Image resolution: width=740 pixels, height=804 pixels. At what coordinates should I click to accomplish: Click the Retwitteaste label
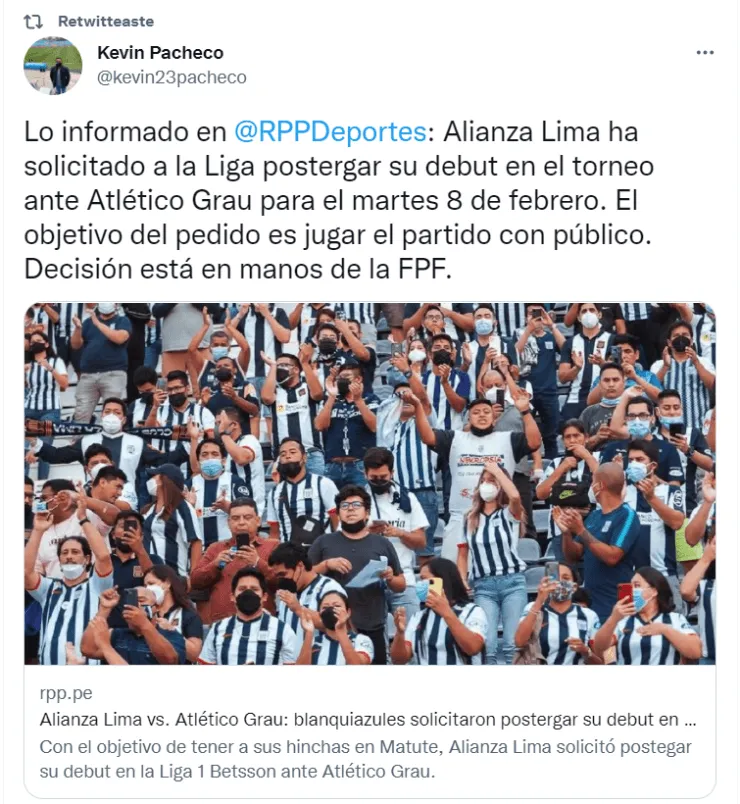[x=106, y=22]
